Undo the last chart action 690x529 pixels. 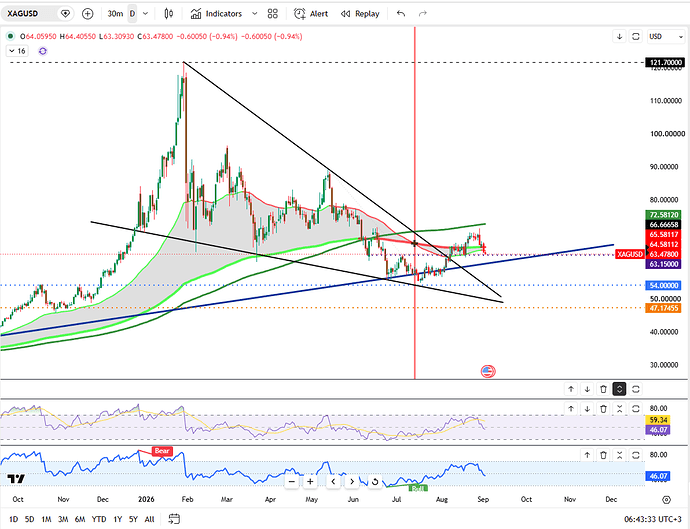pos(401,14)
